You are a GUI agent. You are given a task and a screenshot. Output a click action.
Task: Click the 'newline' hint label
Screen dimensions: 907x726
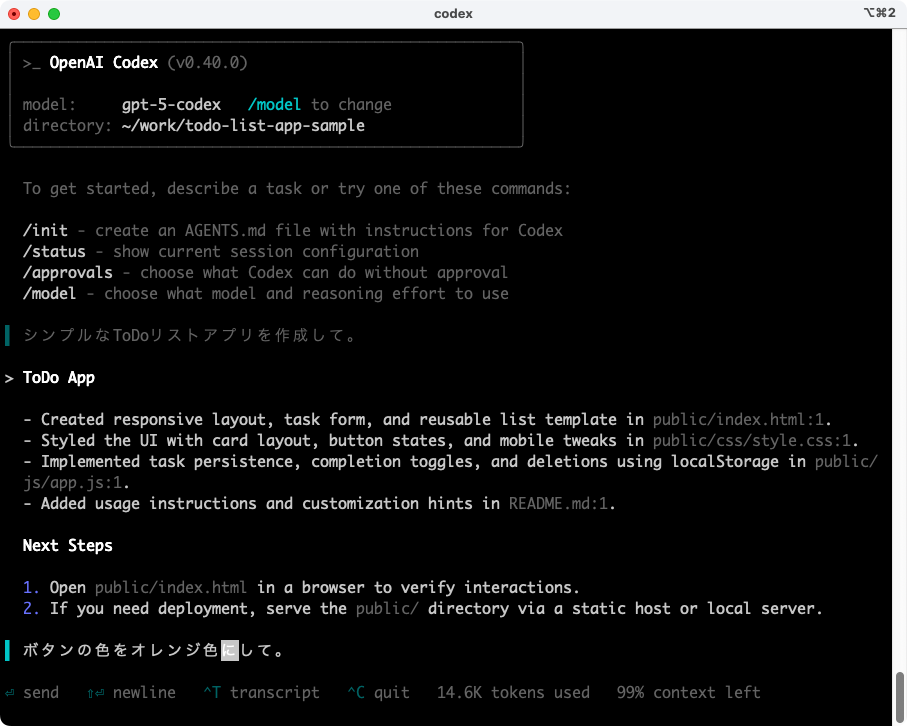click(144, 692)
